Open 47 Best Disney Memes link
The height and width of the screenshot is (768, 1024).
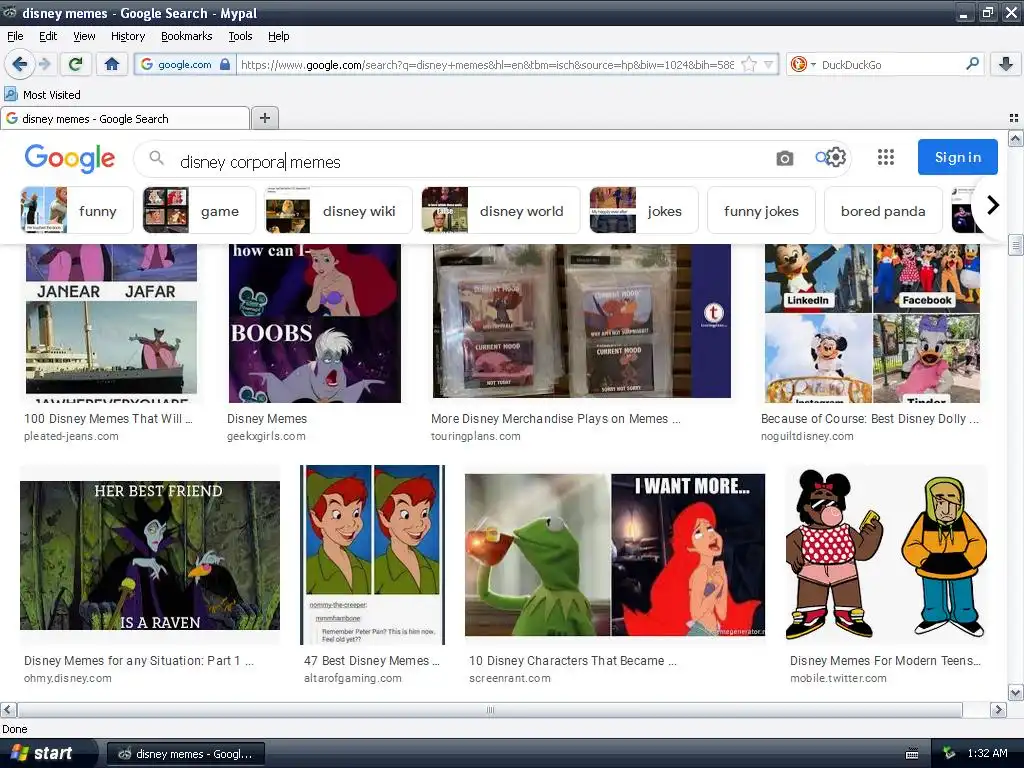point(372,660)
